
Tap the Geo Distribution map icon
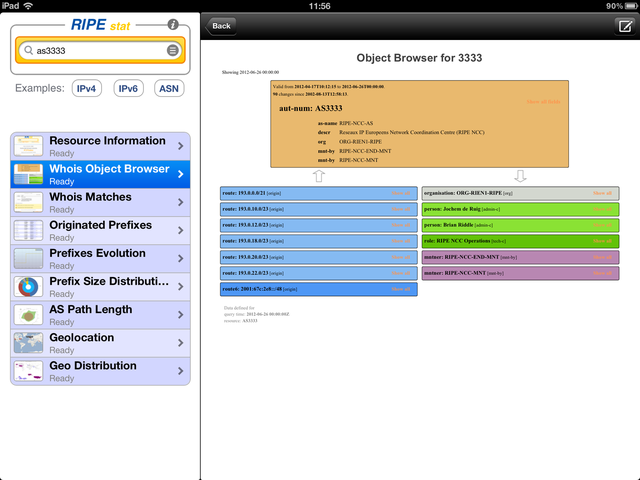(x=28, y=371)
